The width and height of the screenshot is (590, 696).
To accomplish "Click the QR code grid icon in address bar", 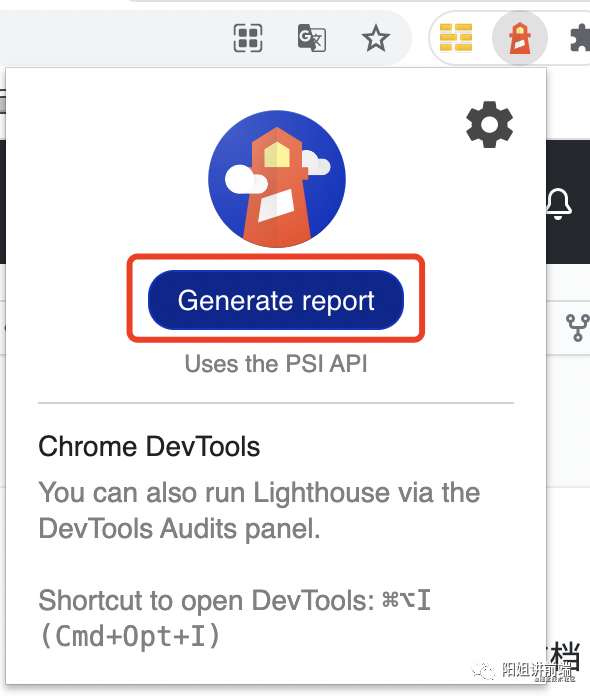I will [x=248, y=38].
